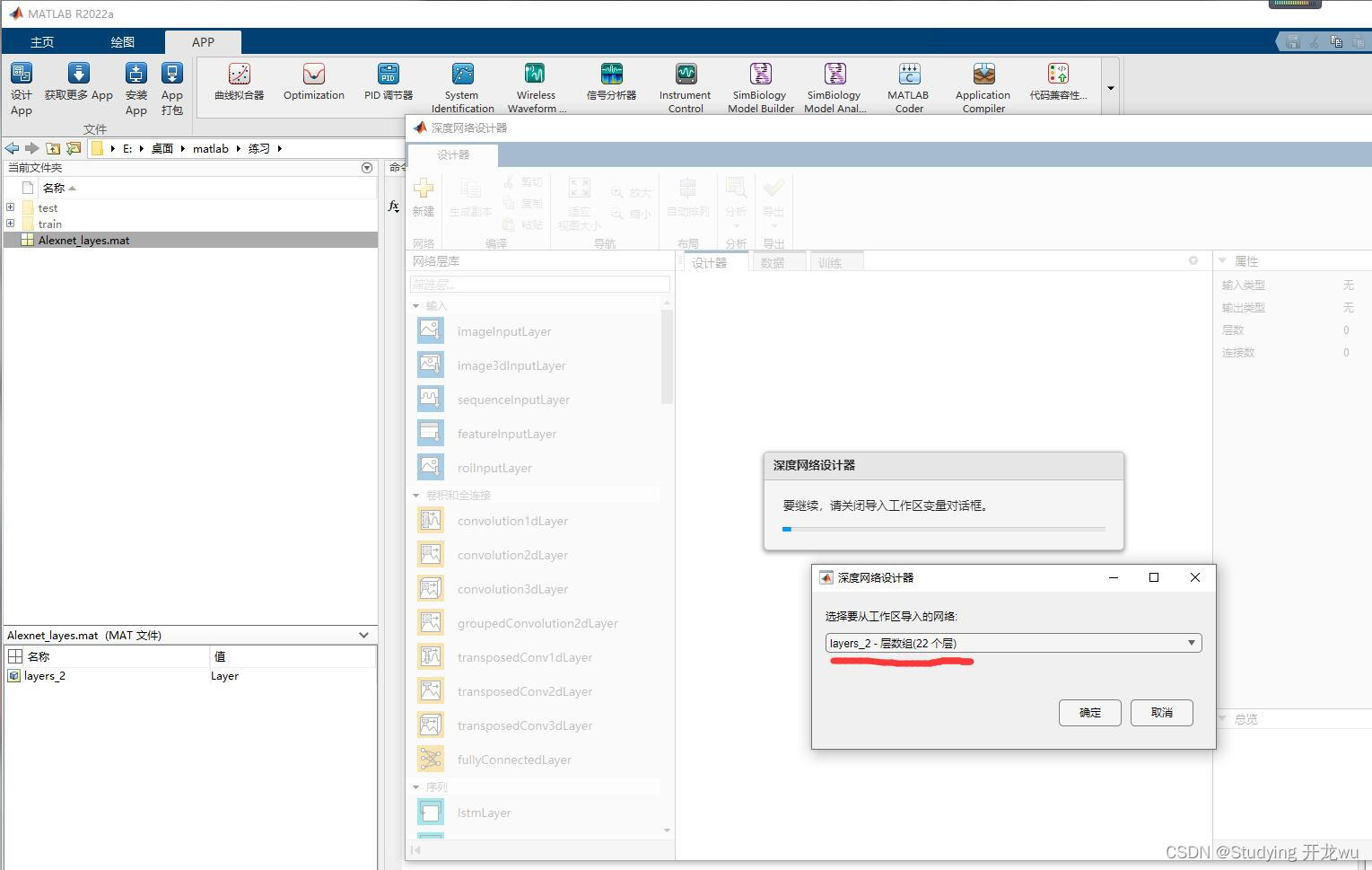Image resolution: width=1372 pixels, height=870 pixels.
Task: Collapse the Alexnet_layes.mat details panel
Action: (x=363, y=635)
